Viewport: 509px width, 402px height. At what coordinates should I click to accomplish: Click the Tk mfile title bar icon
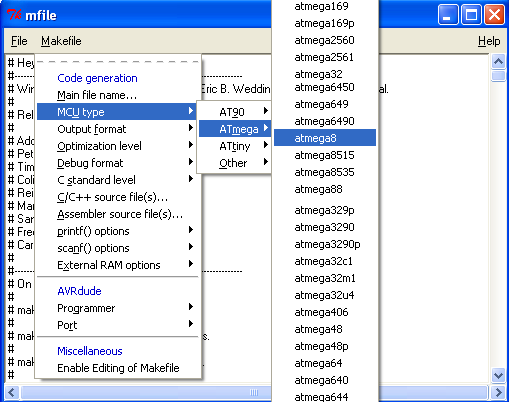pos(14,15)
